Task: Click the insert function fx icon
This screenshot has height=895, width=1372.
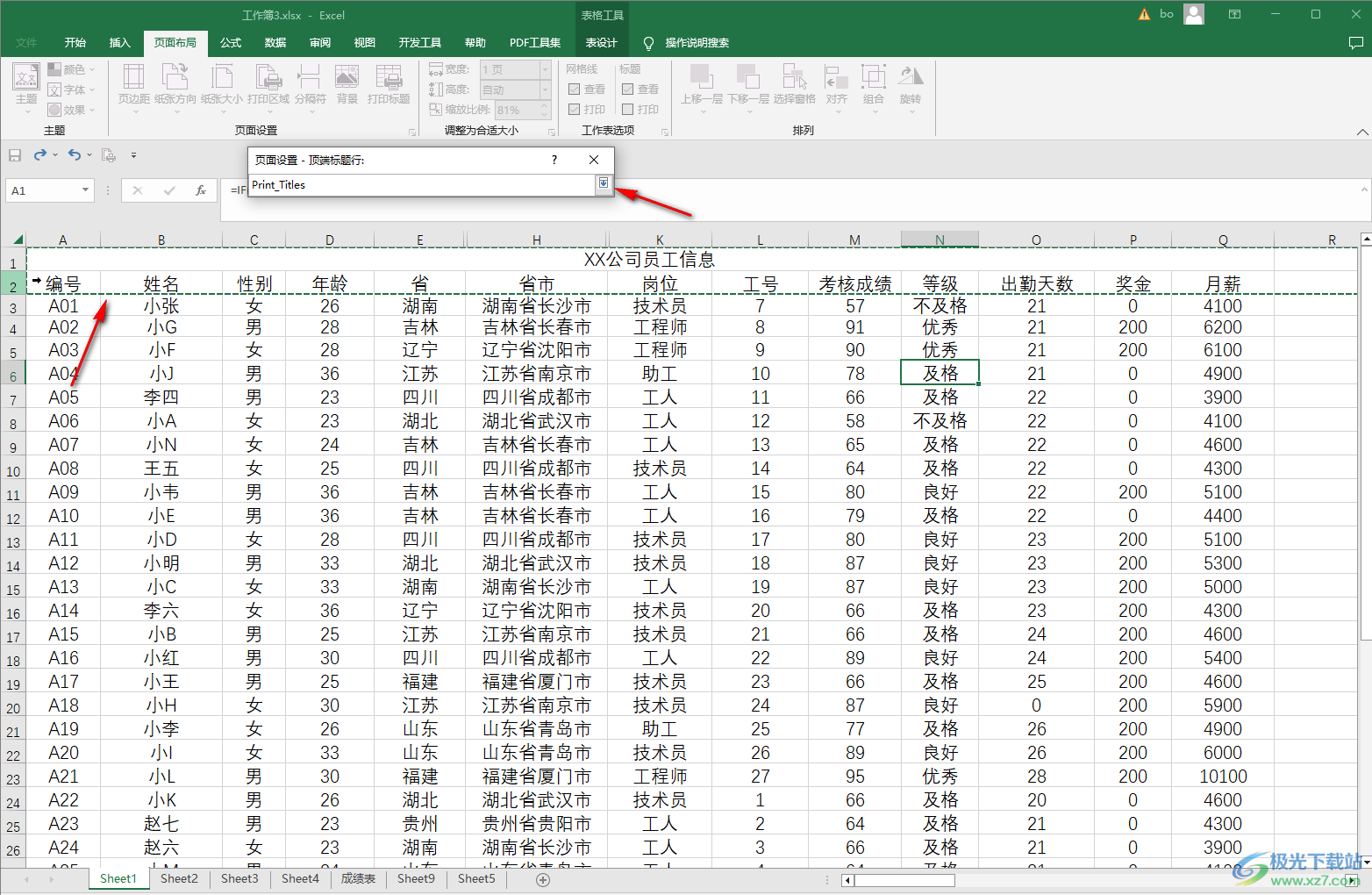Action: (x=201, y=190)
